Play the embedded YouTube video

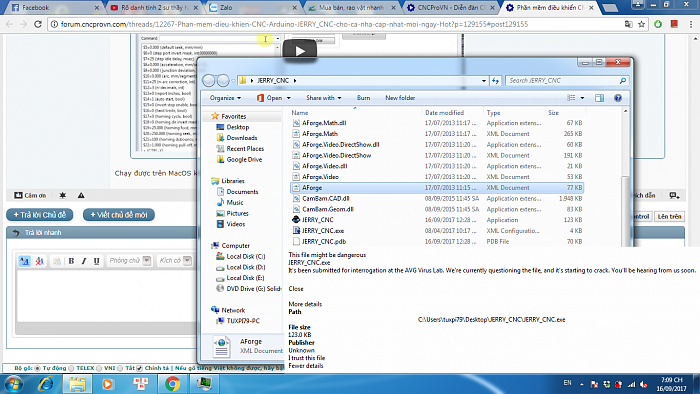tap(300, 50)
